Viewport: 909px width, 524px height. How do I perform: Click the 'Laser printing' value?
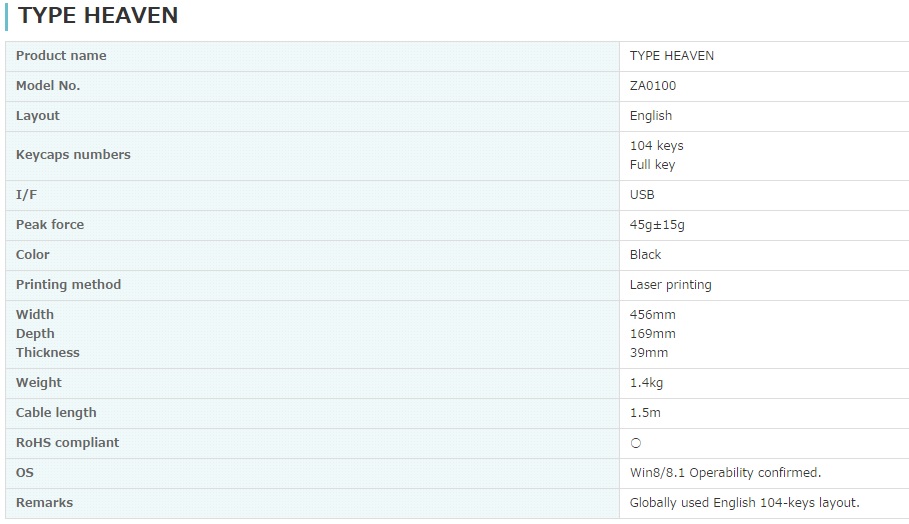pos(671,285)
